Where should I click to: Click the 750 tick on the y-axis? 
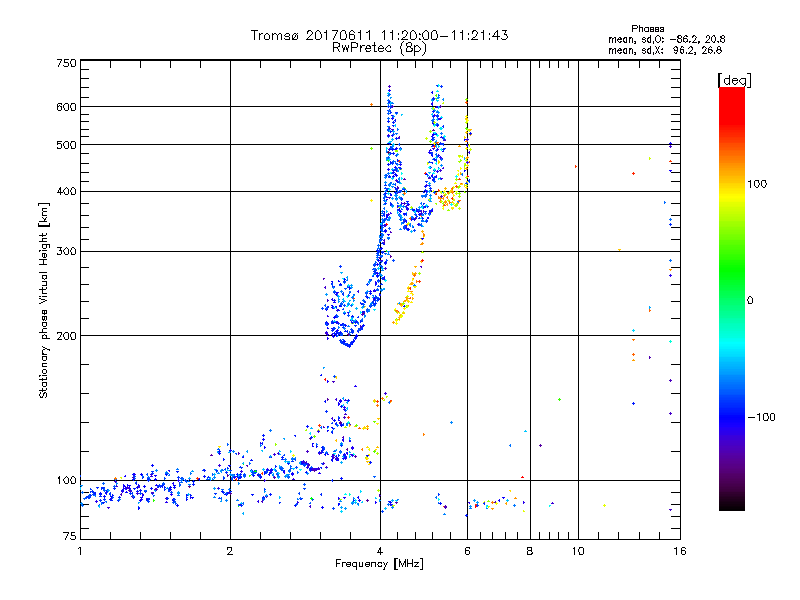point(67,63)
